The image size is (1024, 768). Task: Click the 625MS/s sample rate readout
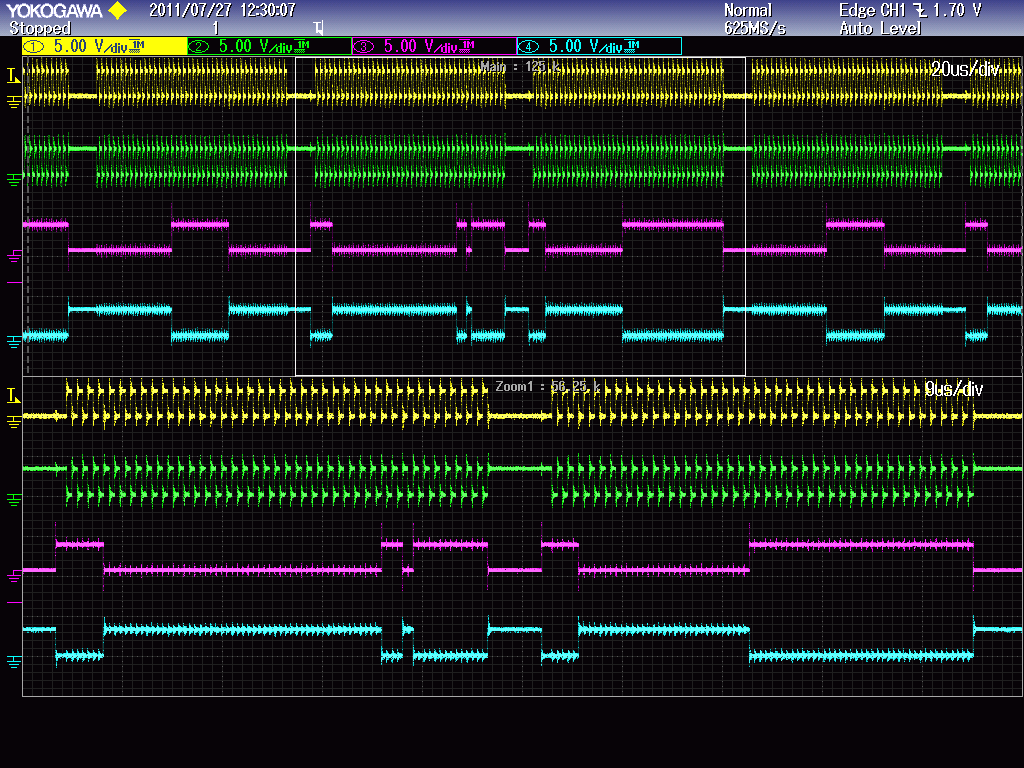pyautogui.click(x=755, y=28)
